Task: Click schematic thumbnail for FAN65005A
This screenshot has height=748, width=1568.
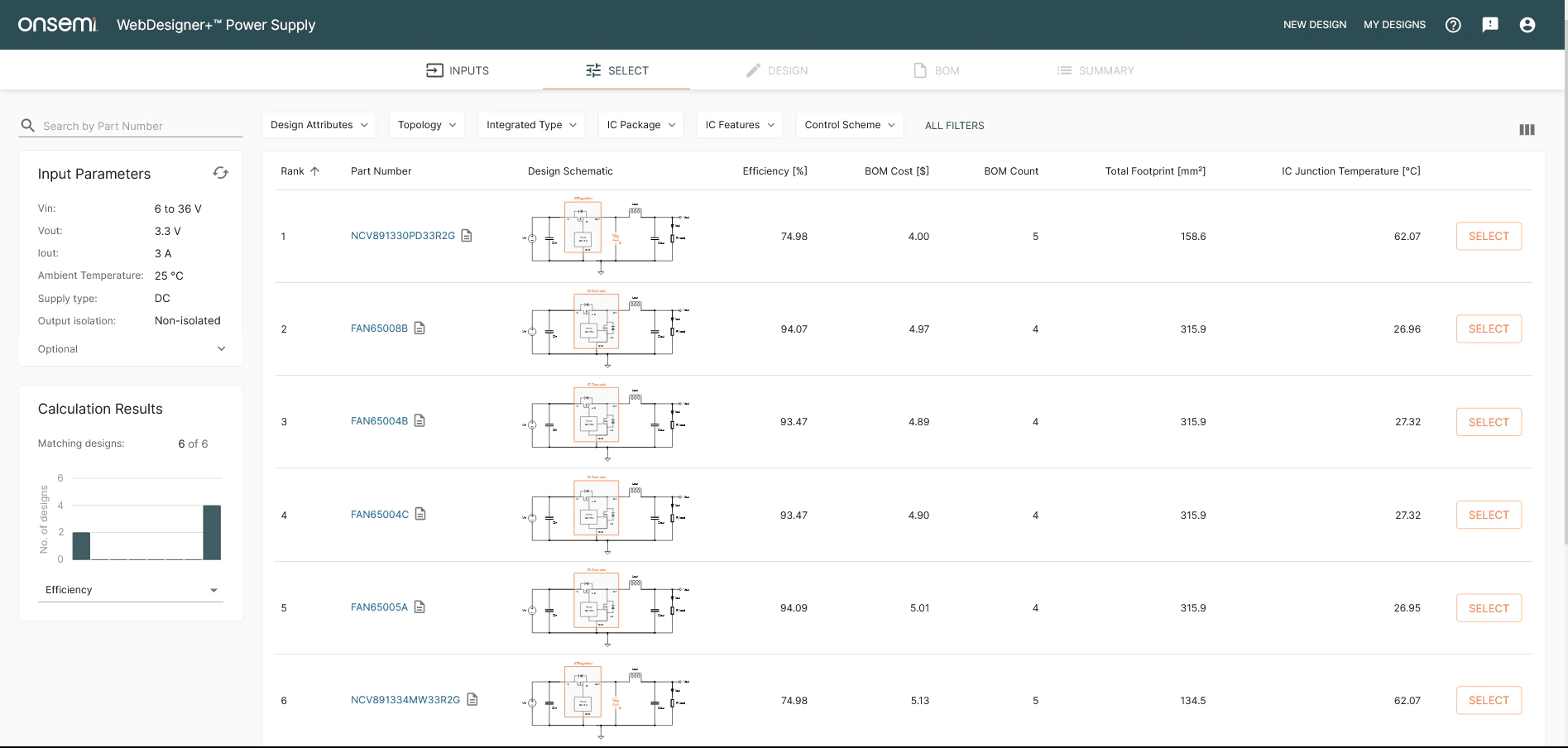Action: [607, 608]
